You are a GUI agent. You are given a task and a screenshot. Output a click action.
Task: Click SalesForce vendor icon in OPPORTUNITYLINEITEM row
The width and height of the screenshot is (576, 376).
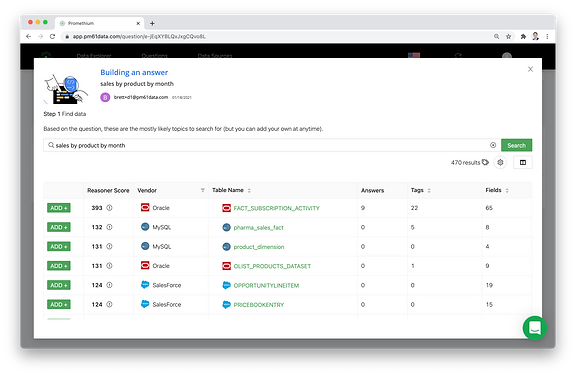(x=145, y=285)
